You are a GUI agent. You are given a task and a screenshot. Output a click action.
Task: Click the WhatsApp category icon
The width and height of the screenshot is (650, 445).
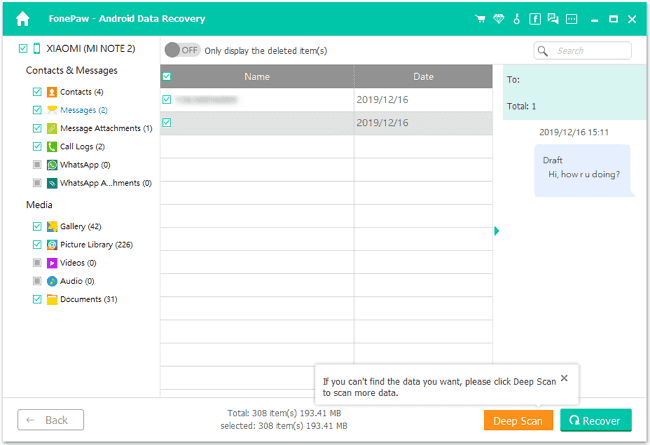tap(52, 165)
